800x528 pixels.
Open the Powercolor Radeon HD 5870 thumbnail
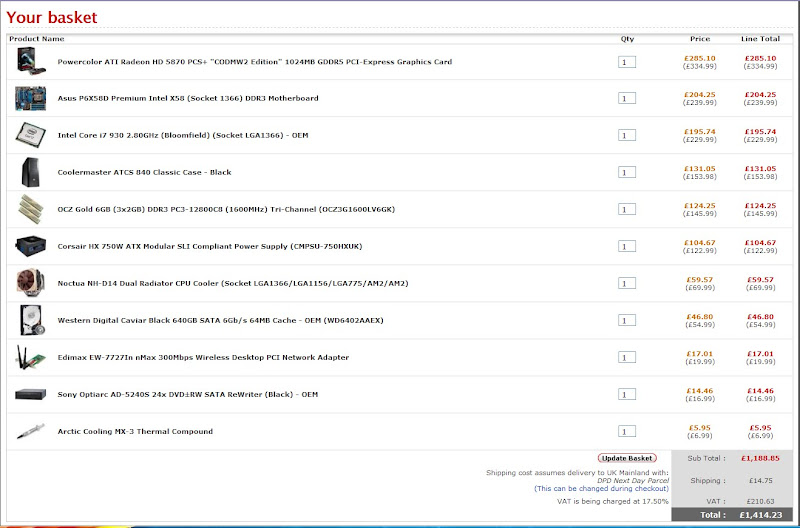(30, 61)
